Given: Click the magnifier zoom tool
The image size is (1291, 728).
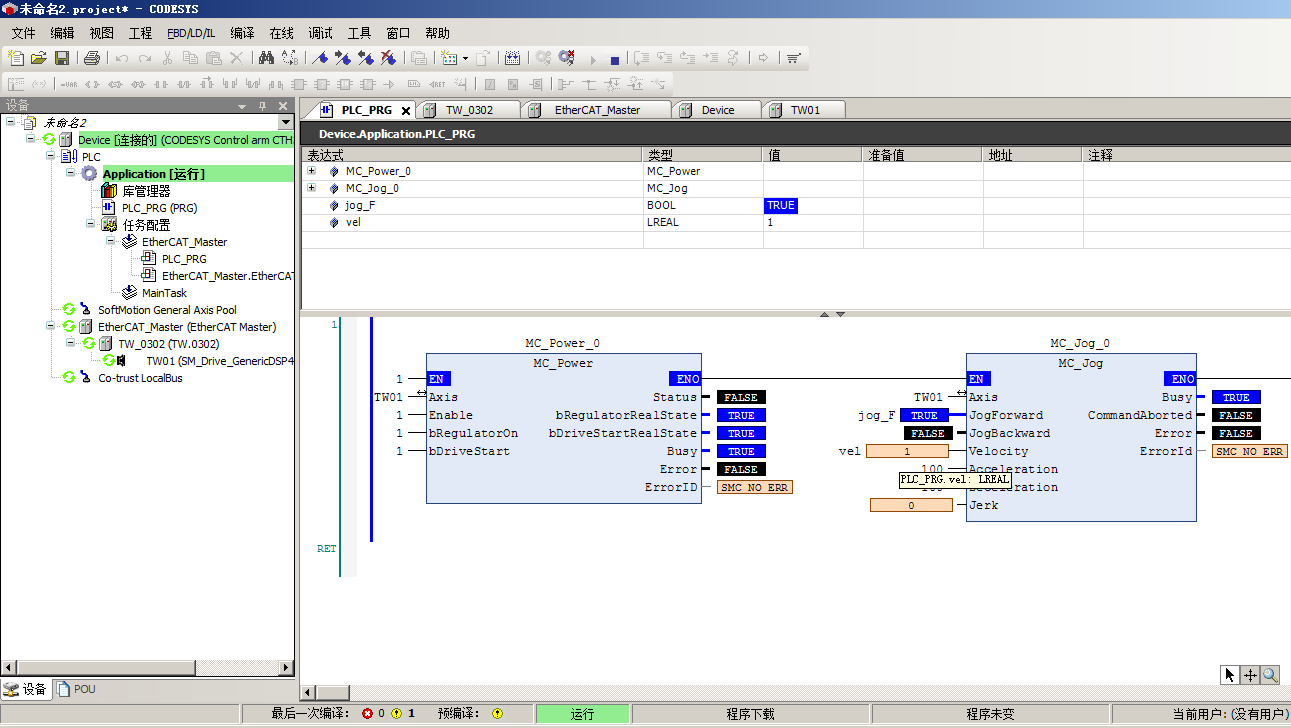Looking at the screenshot, I should [1270, 675].
